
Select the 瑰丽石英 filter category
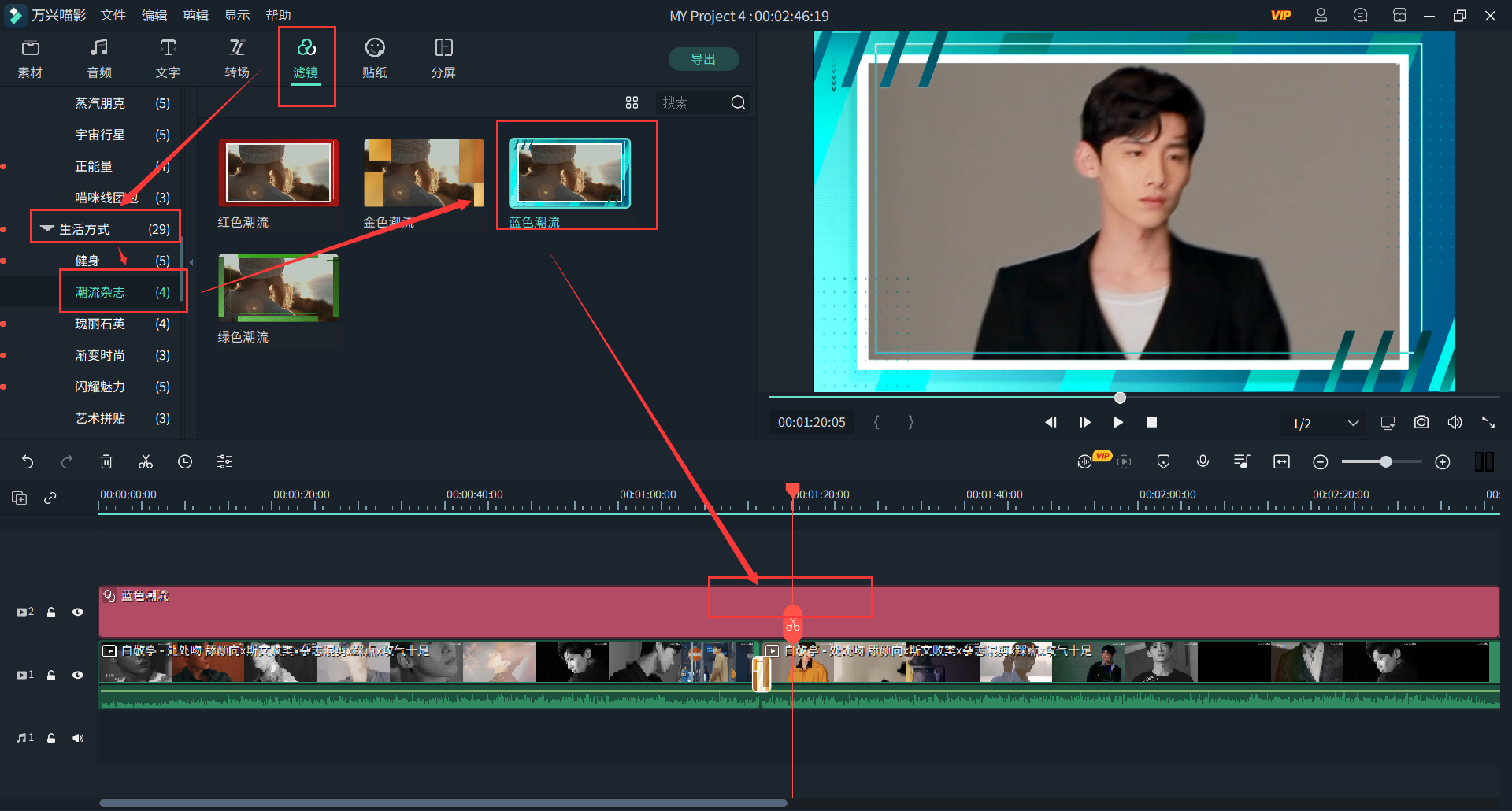click(x=100, y=324)
